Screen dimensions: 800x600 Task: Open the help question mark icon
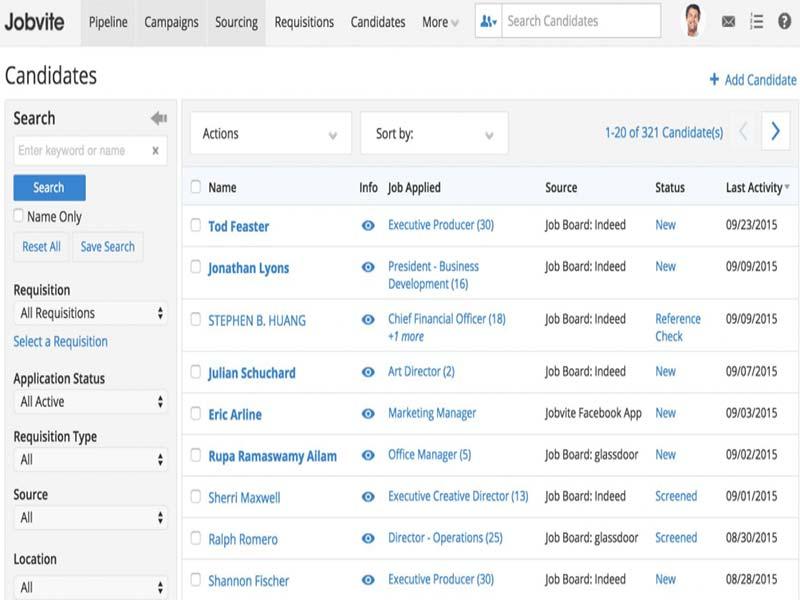pos(784,21)
